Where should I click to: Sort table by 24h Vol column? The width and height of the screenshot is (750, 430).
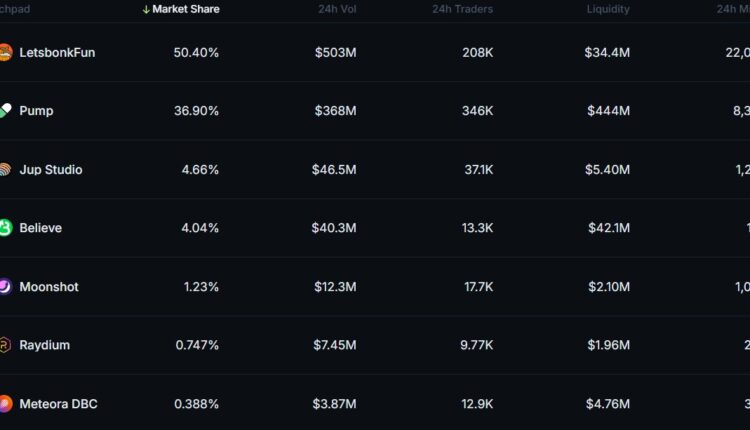[335, 9]
